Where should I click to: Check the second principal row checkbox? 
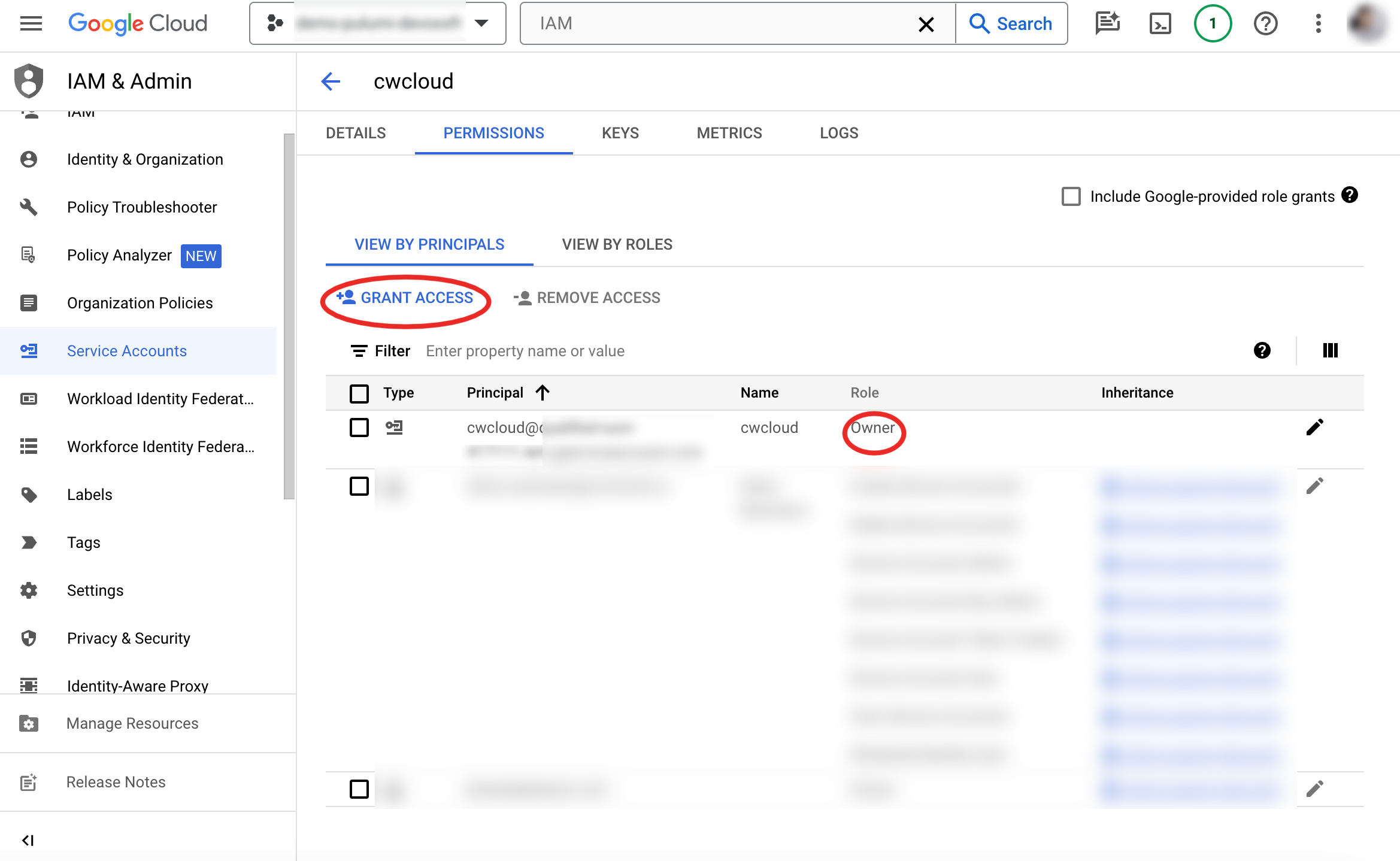tap(359, 486)
